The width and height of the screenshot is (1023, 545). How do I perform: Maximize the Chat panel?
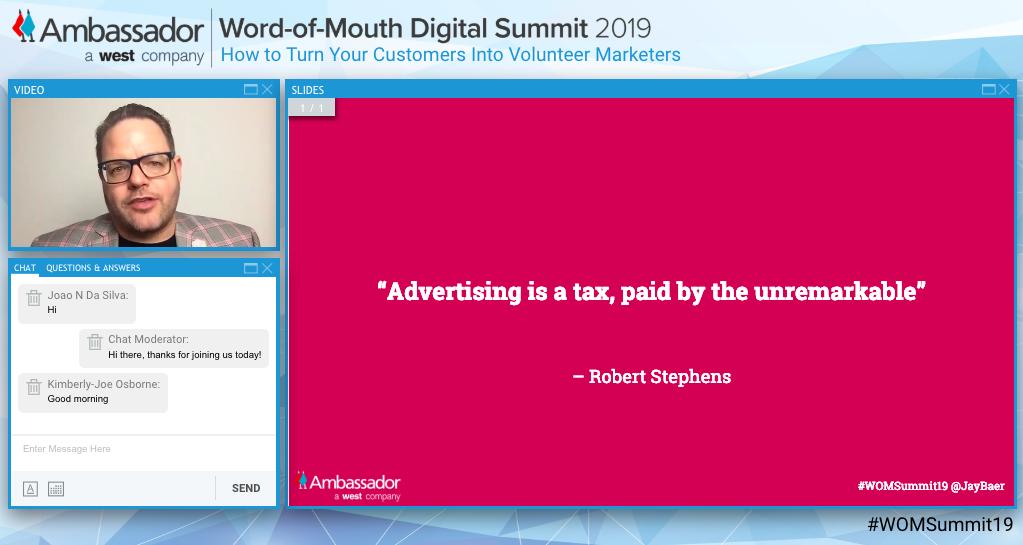(x=251, y=268)
